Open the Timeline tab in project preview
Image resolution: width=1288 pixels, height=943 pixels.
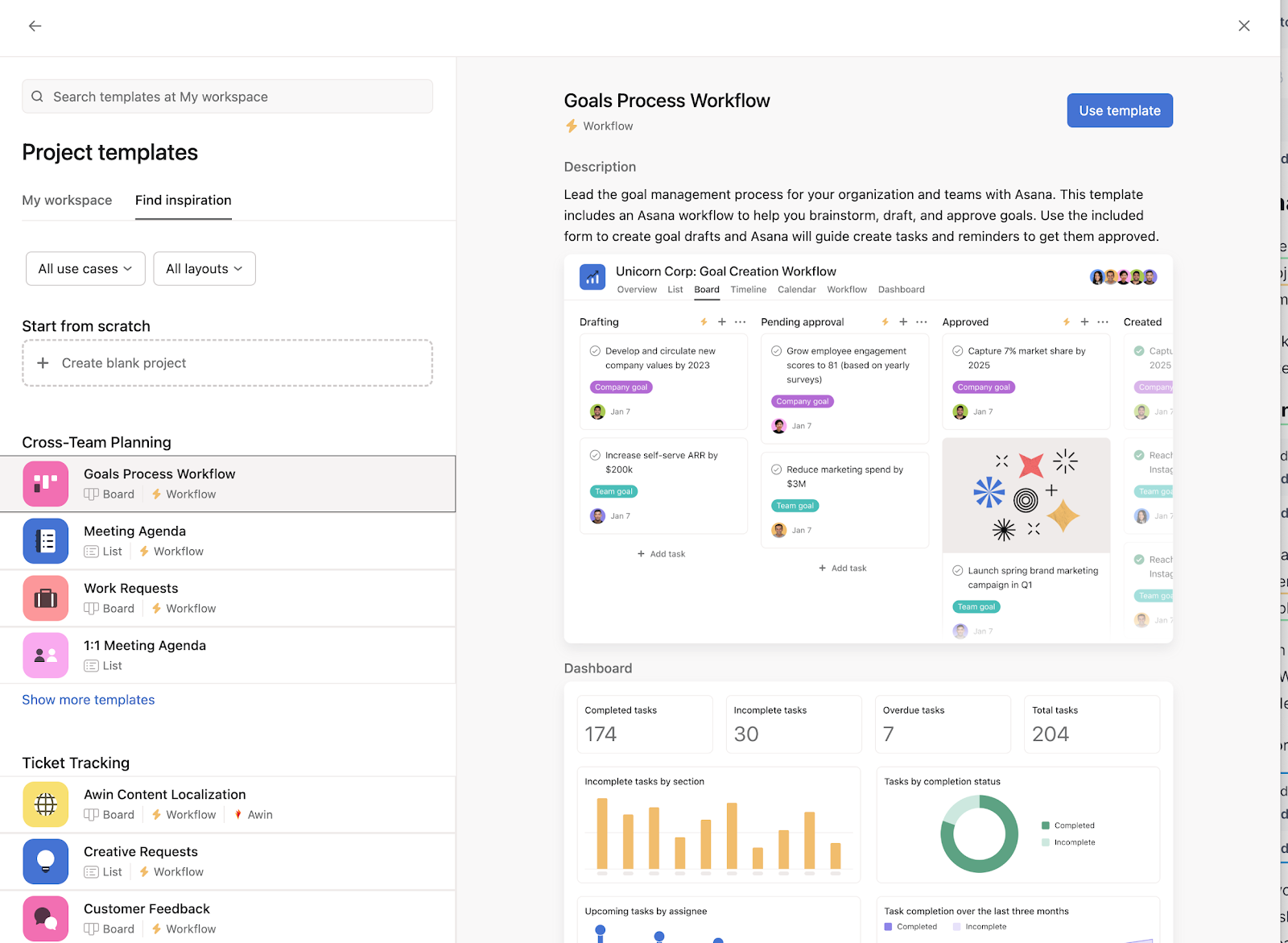coord(749,290)
